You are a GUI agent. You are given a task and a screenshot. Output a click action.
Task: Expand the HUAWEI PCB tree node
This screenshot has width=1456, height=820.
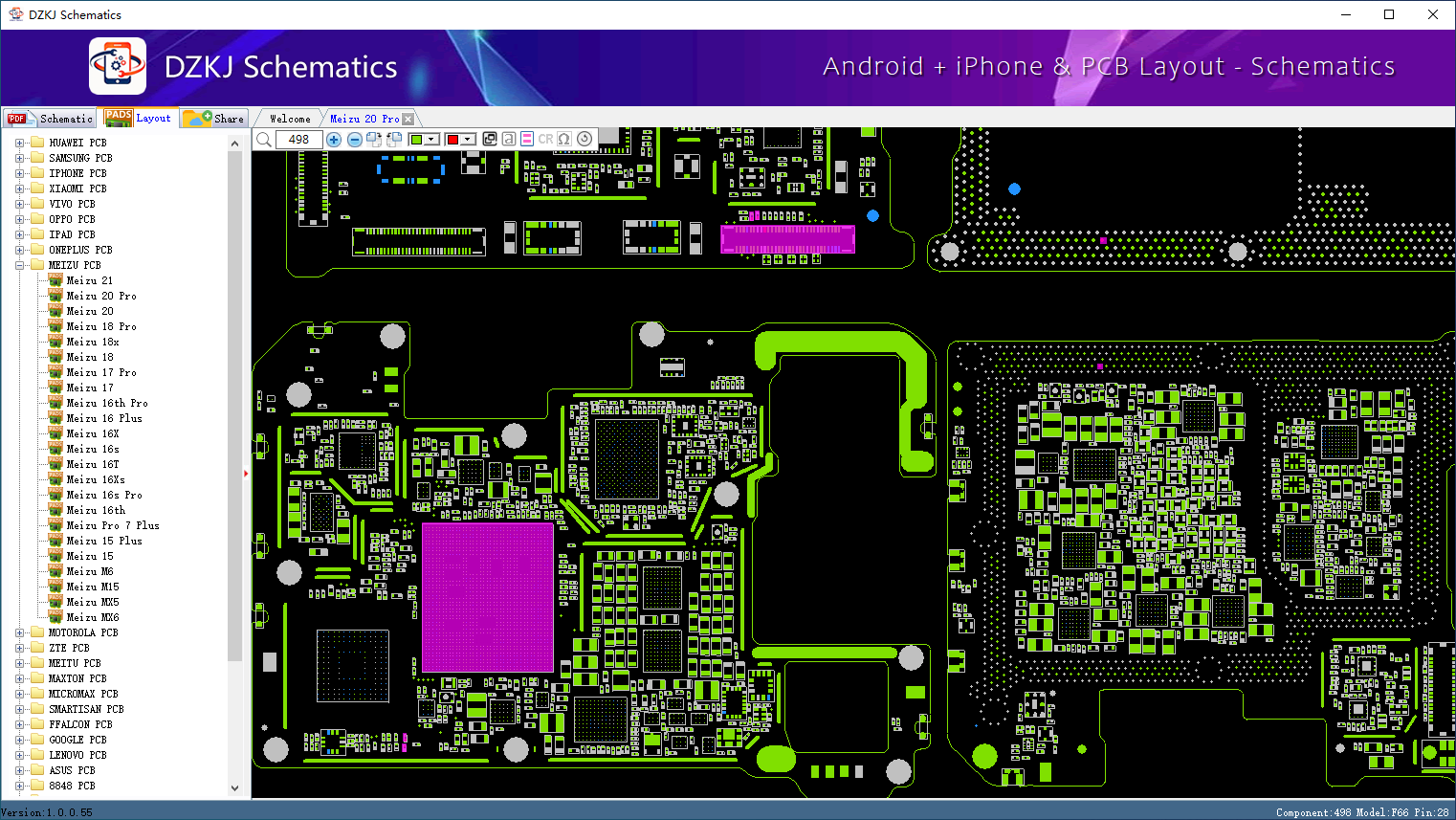[19, 143]
